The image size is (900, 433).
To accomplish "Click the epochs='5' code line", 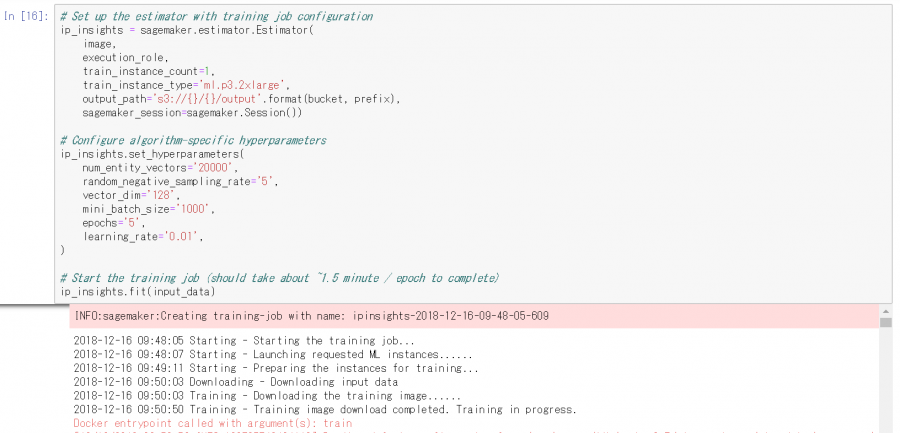I will 114,223.
